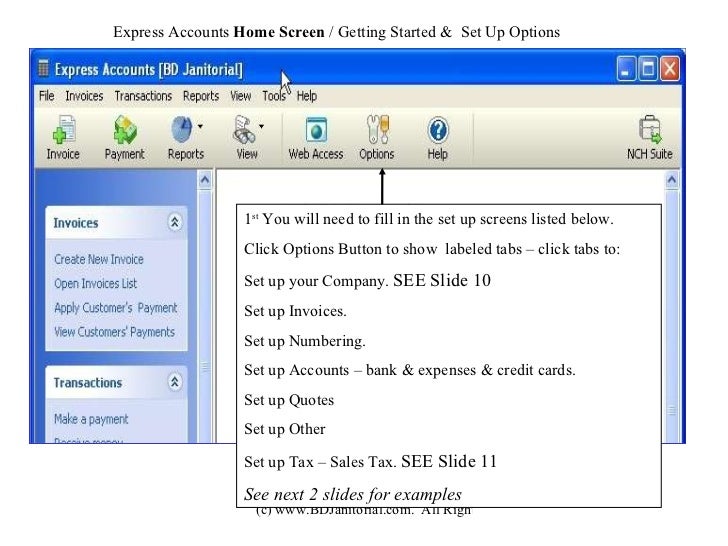Open the View menu in menu bar

[240, 96]
